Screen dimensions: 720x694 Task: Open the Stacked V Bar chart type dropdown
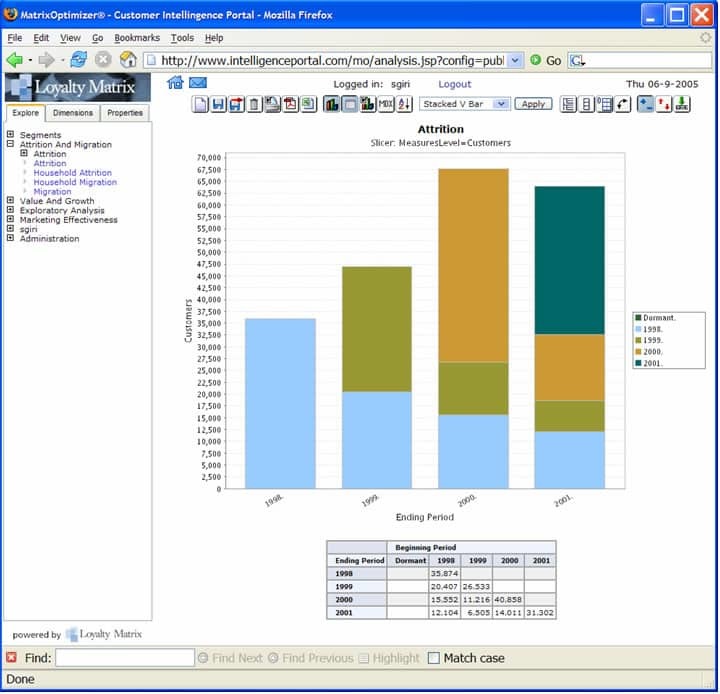coord(501,104)
